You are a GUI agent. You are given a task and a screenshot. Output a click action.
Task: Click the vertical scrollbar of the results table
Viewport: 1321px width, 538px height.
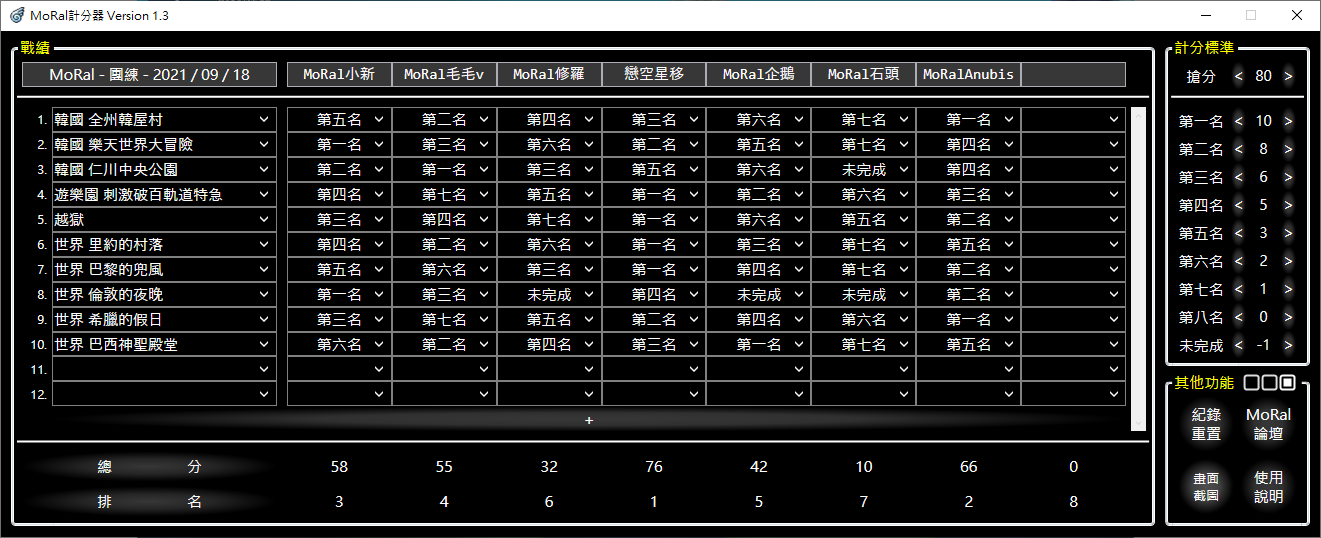pos(1138,269)
